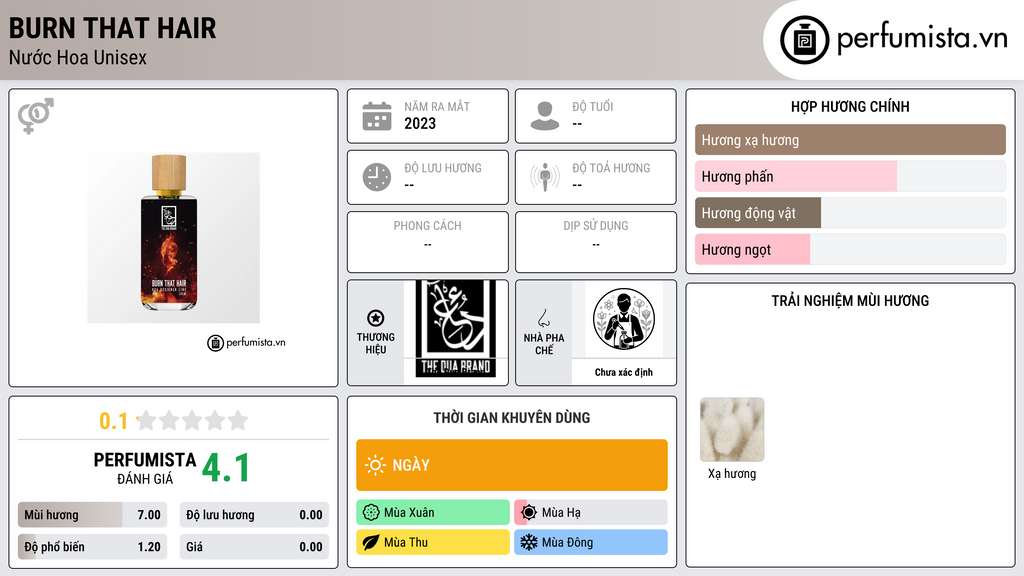Click the Mùi hương 7.00 score bar
This screenshot has height=576, width=1024.
point(93,515)
